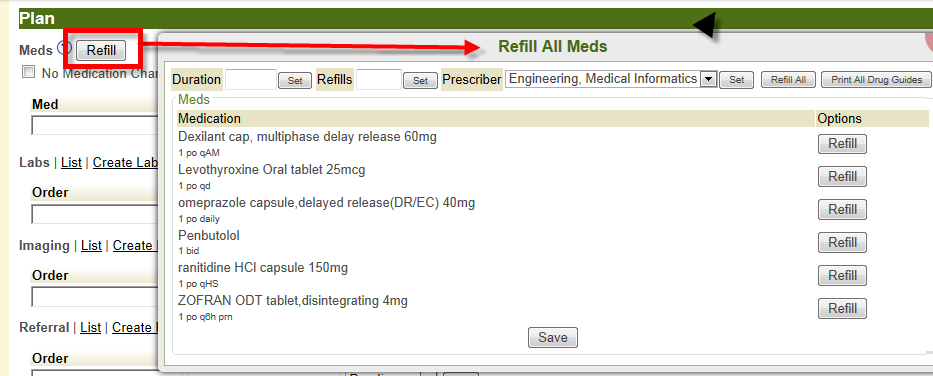This screenshot has height=376, width=933.
Task: Click Print All Drug Guides button
Action: point(876,80)
